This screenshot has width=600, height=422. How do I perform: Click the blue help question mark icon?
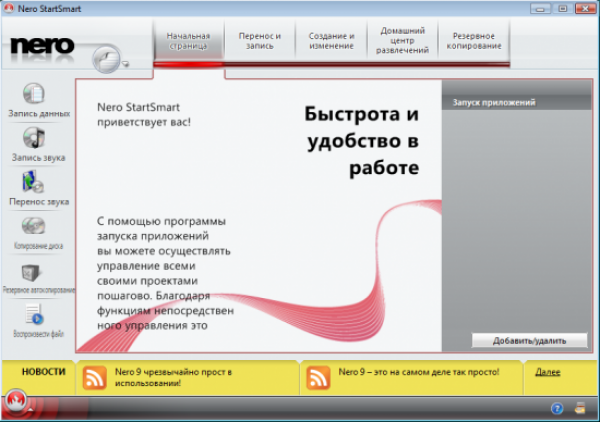557,409
